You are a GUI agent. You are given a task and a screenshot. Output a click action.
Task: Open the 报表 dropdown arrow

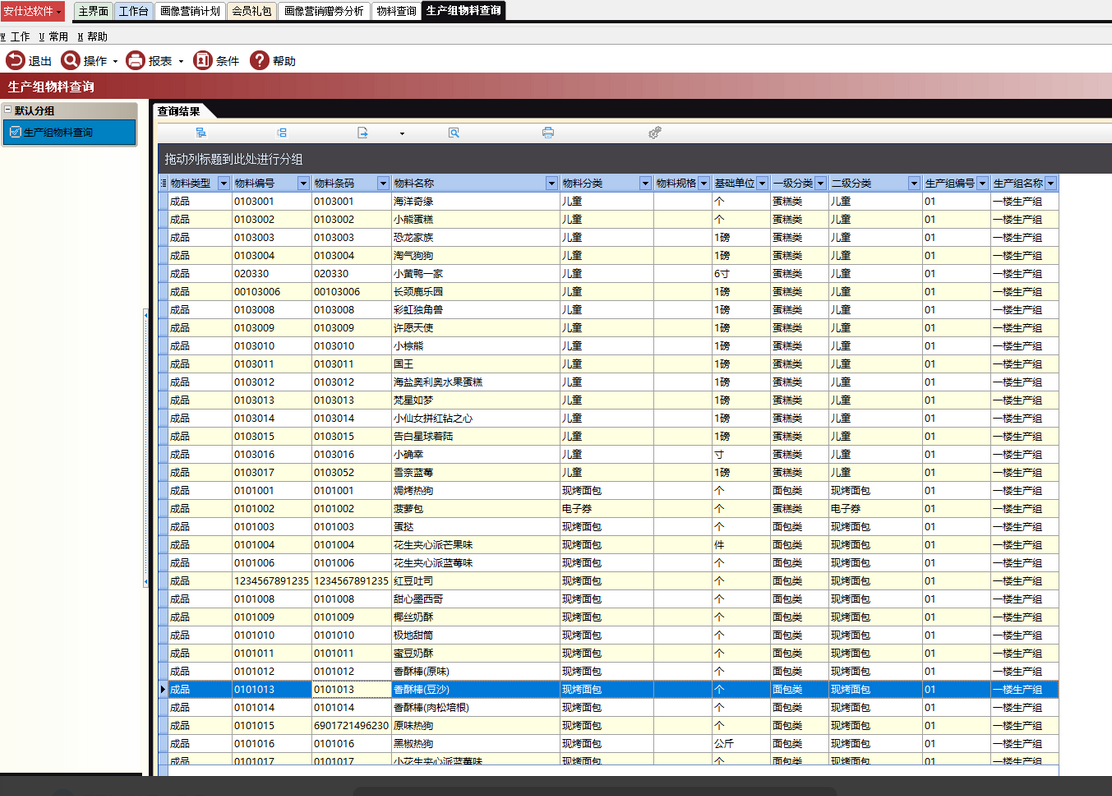tap(181, 62)
